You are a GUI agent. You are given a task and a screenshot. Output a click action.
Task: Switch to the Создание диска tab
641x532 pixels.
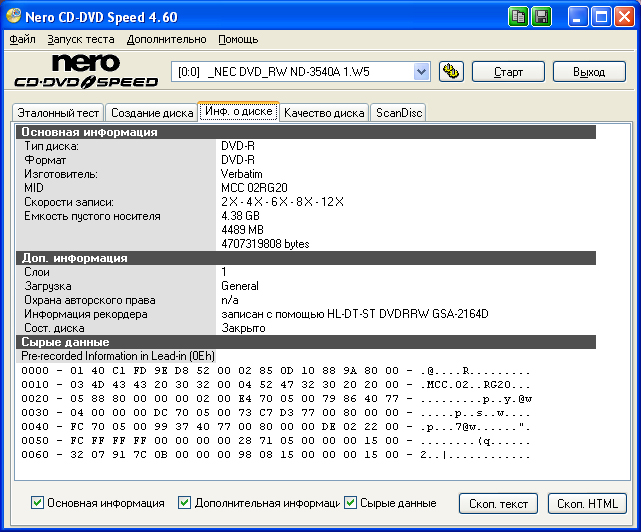point(152,113)
